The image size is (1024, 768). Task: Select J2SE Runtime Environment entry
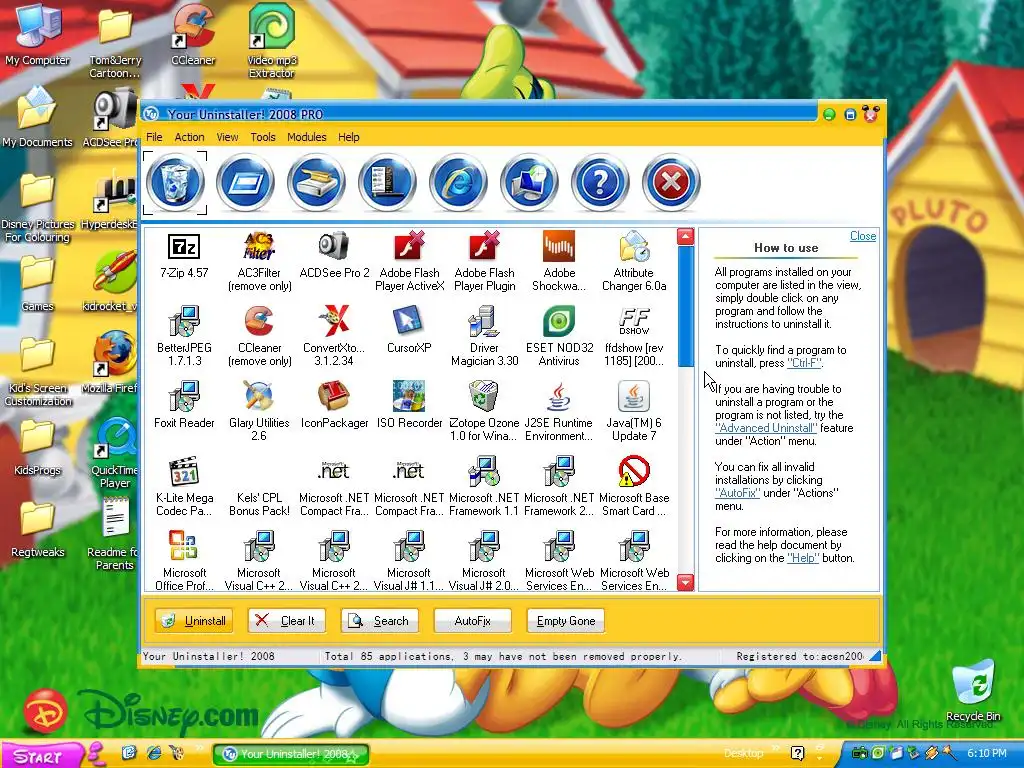[x=559, y=412]
